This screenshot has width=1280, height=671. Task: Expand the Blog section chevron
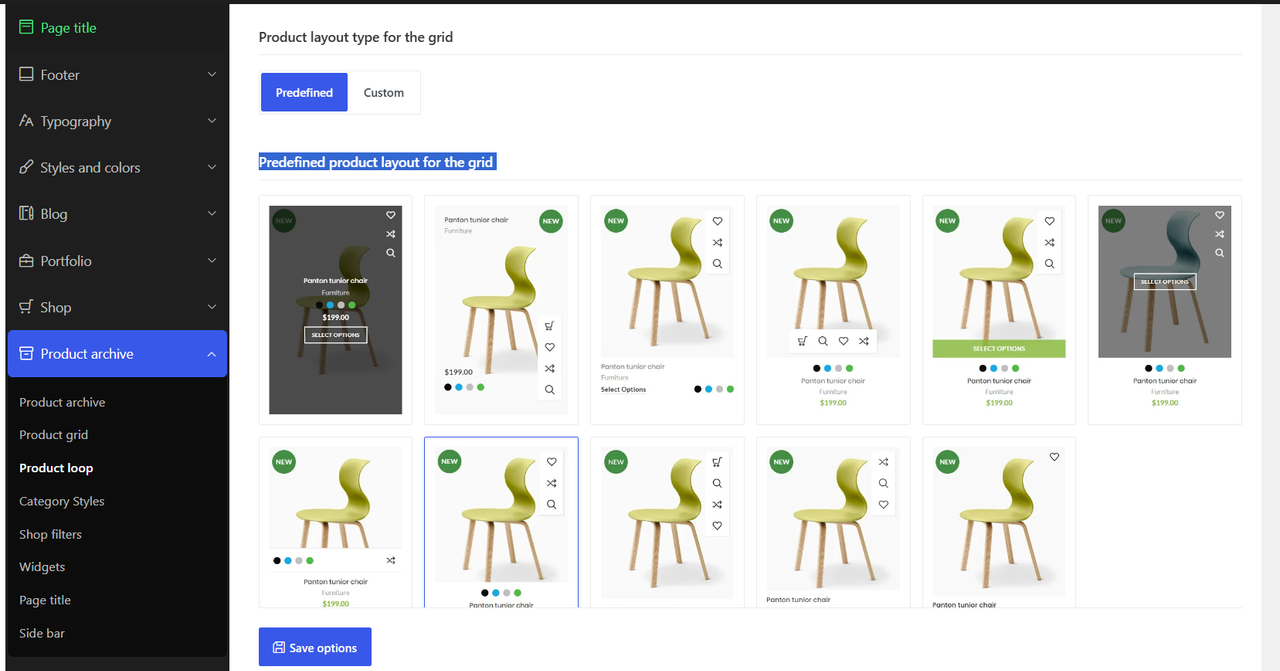click(x=212, y=214)
